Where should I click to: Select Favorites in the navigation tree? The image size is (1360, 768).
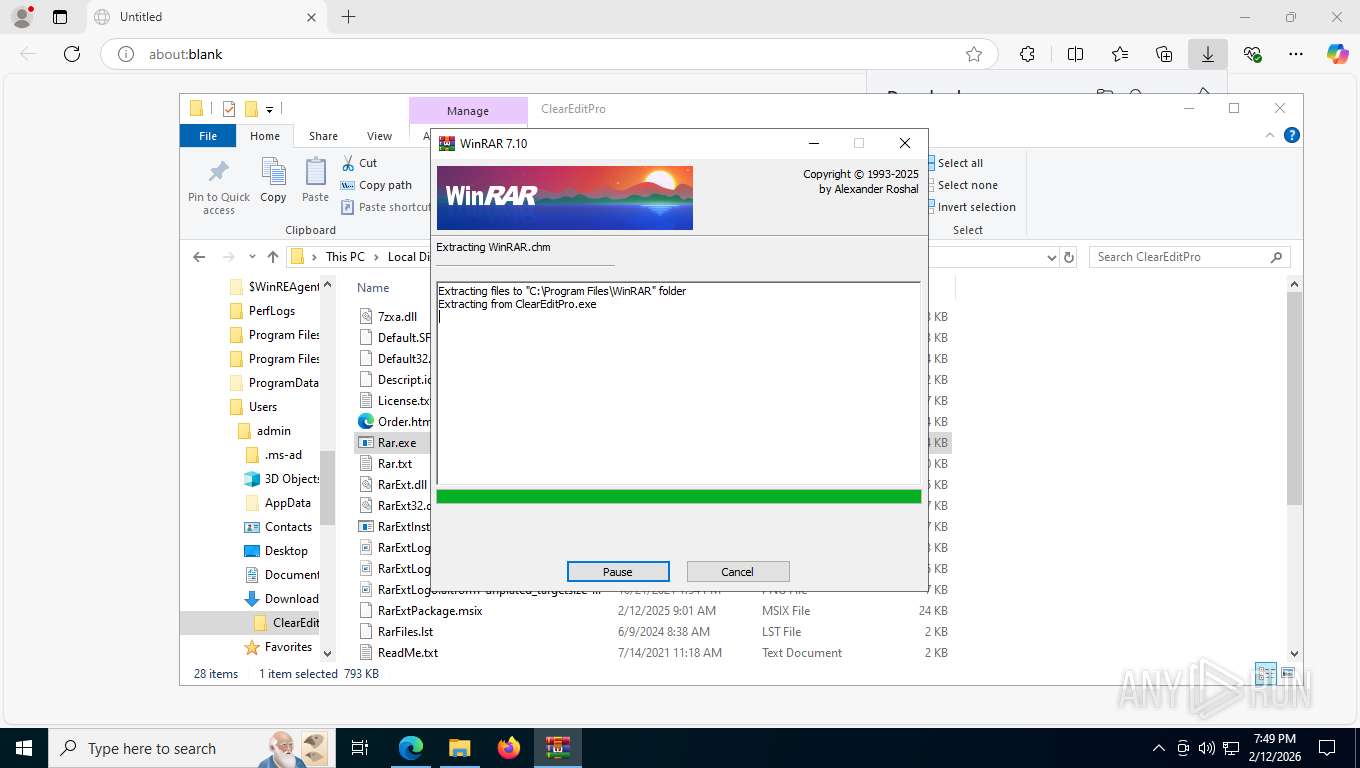point(288,647)
